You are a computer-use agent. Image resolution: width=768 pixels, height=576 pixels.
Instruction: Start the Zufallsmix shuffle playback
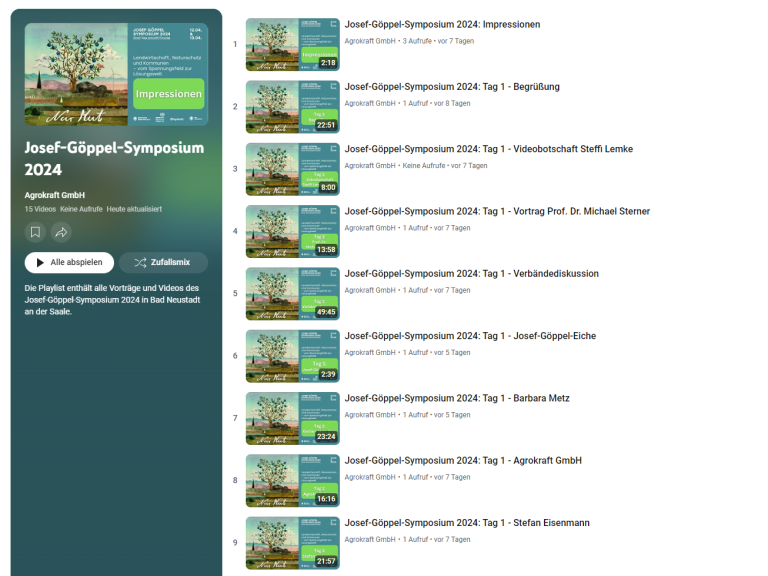pos(163,263)
